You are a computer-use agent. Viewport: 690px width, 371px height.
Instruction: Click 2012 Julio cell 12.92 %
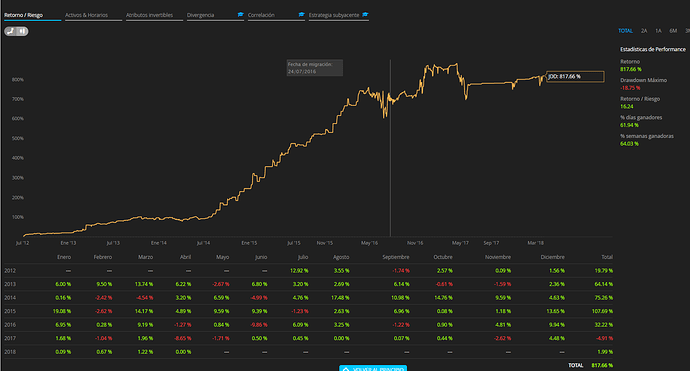point(299,271)
